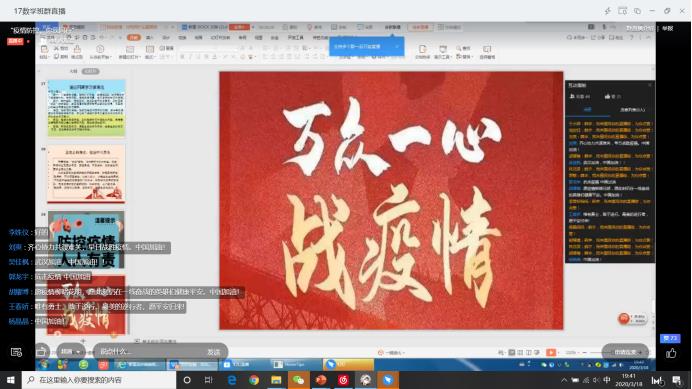This screenshot has height=389, width=692.
Task: Expand the system tray hidden icons arrow
Action: [564, 380]
